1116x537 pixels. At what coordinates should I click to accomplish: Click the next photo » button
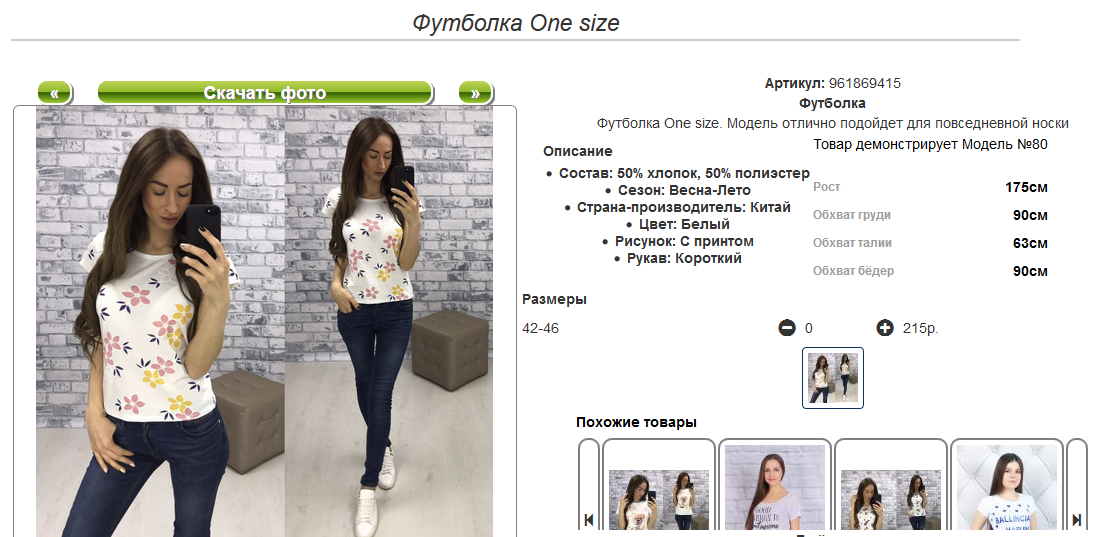pyautogui.click(x=475, y=93)
